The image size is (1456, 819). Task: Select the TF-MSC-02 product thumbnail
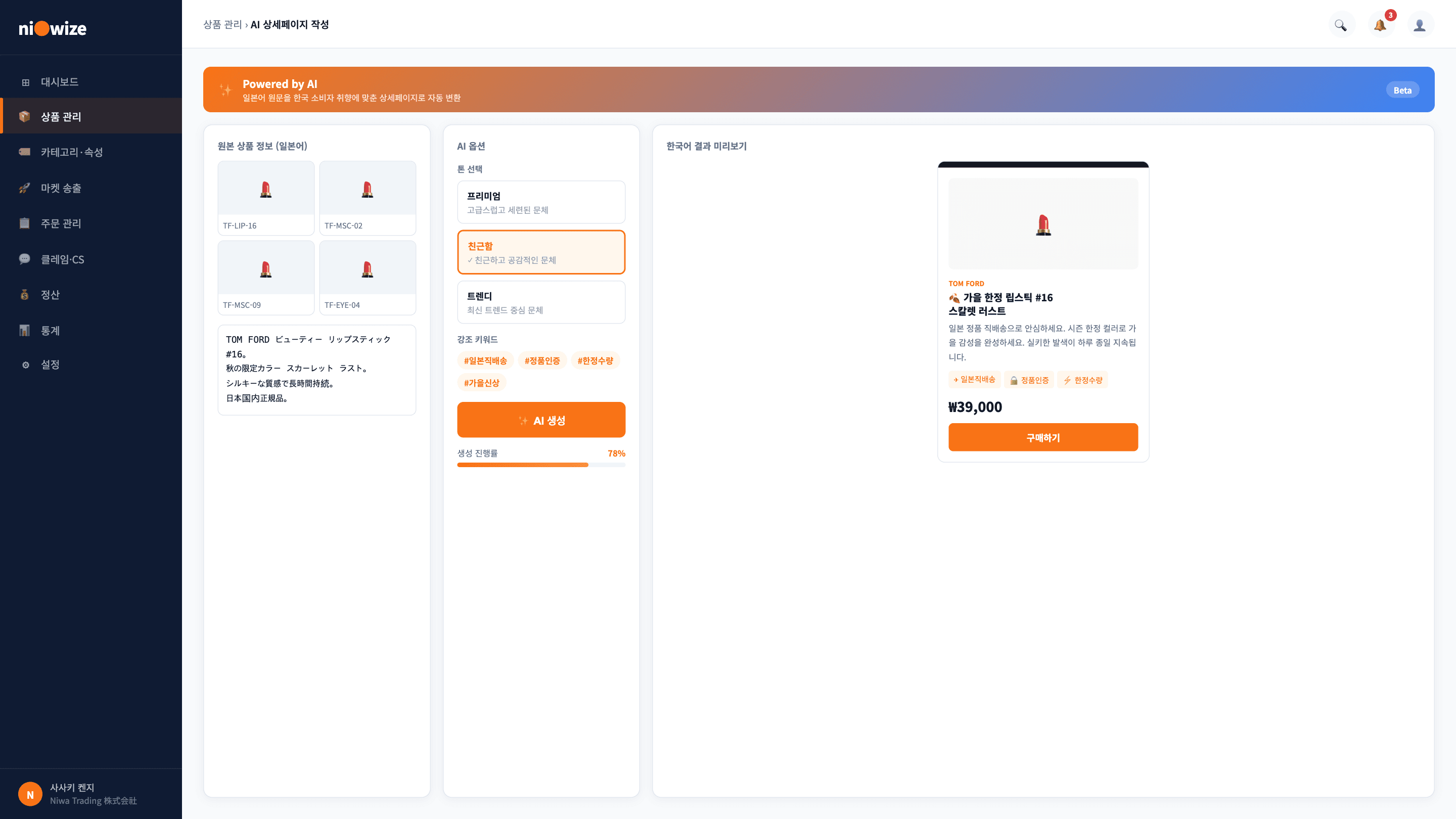click(x=368, y=198)
